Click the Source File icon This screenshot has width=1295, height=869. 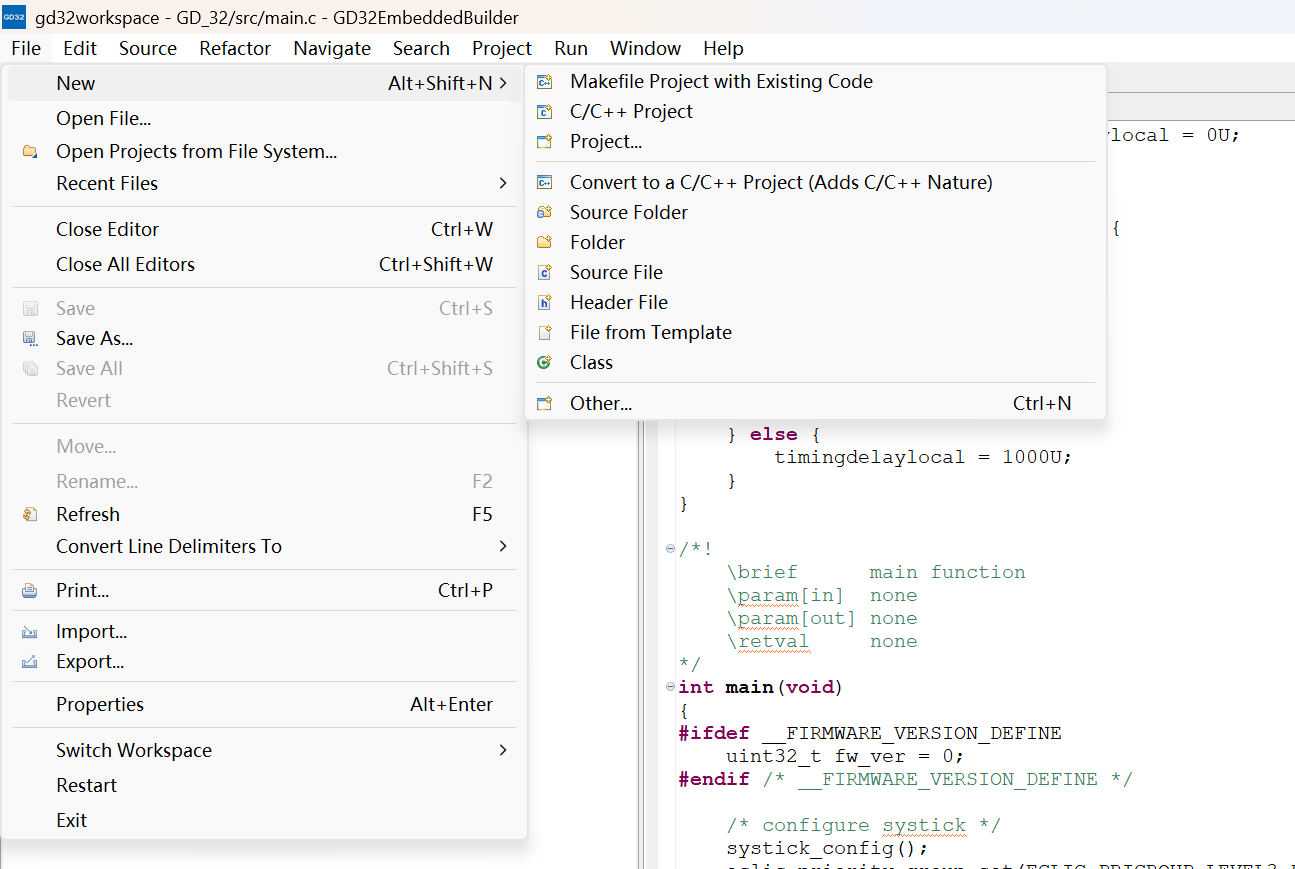544,272
